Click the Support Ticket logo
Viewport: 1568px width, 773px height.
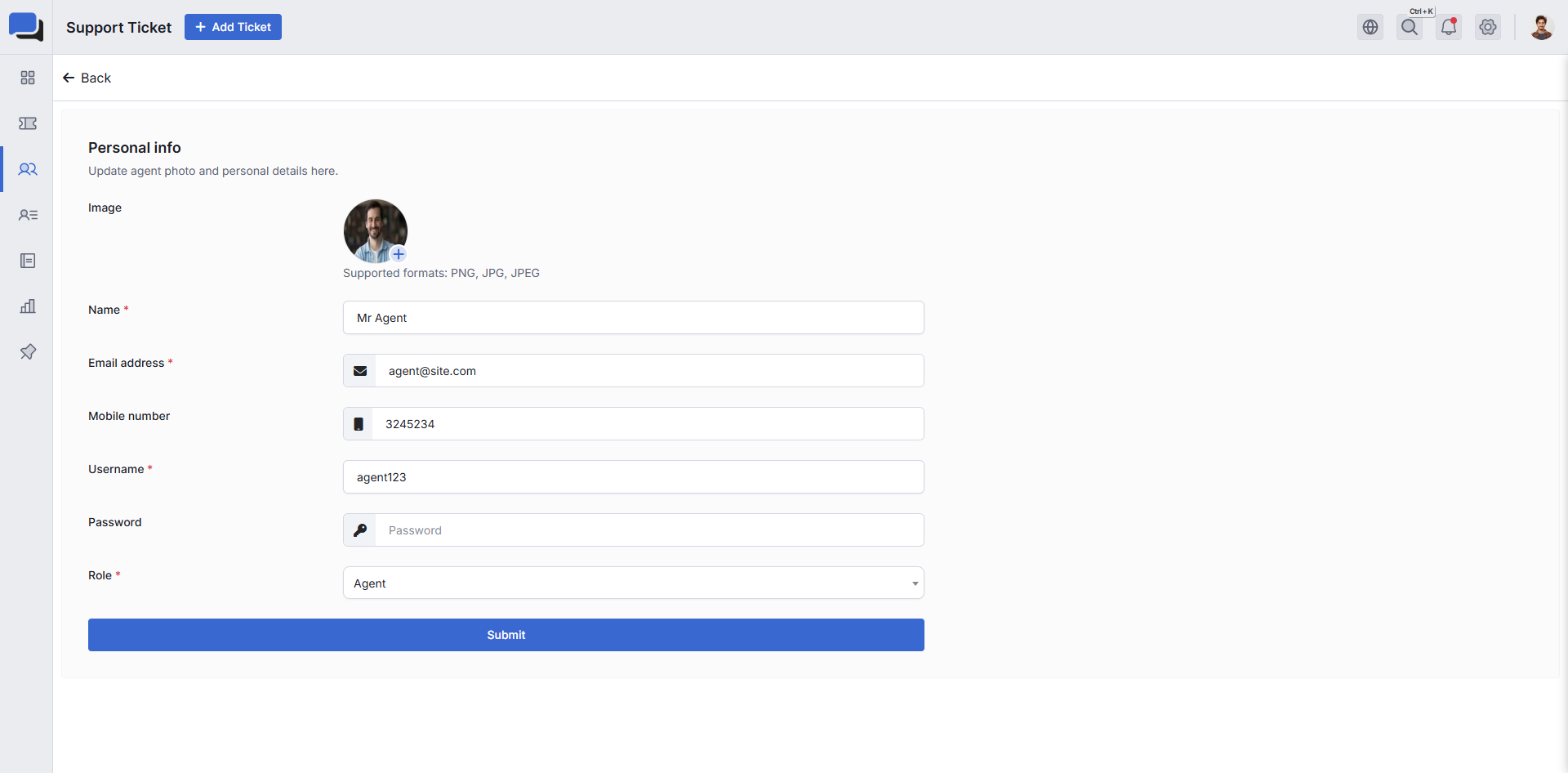(26, 27)
